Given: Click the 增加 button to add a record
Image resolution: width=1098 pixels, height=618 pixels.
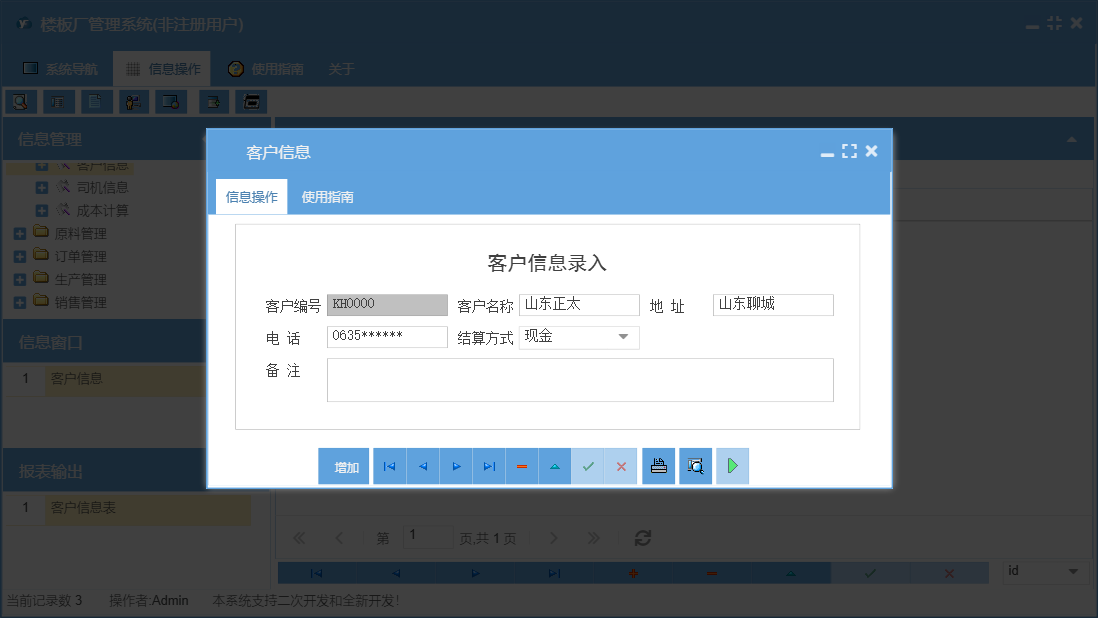Looking at the screenshot, I should tap(343, 466).
